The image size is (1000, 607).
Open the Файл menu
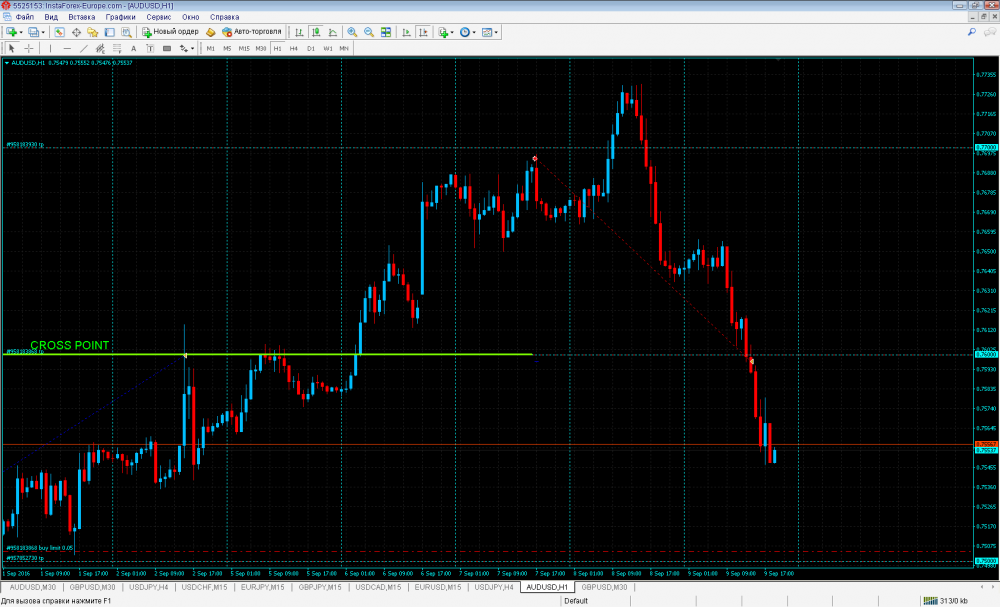point(25,17)
